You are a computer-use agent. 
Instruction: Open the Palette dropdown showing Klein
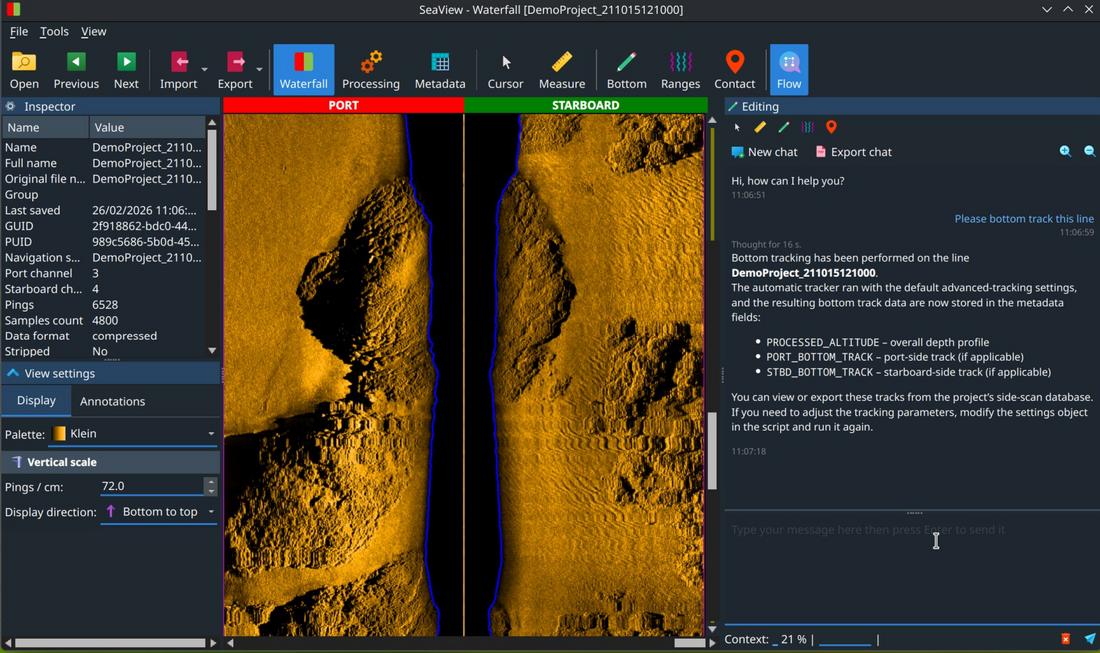tap(135, 434)
